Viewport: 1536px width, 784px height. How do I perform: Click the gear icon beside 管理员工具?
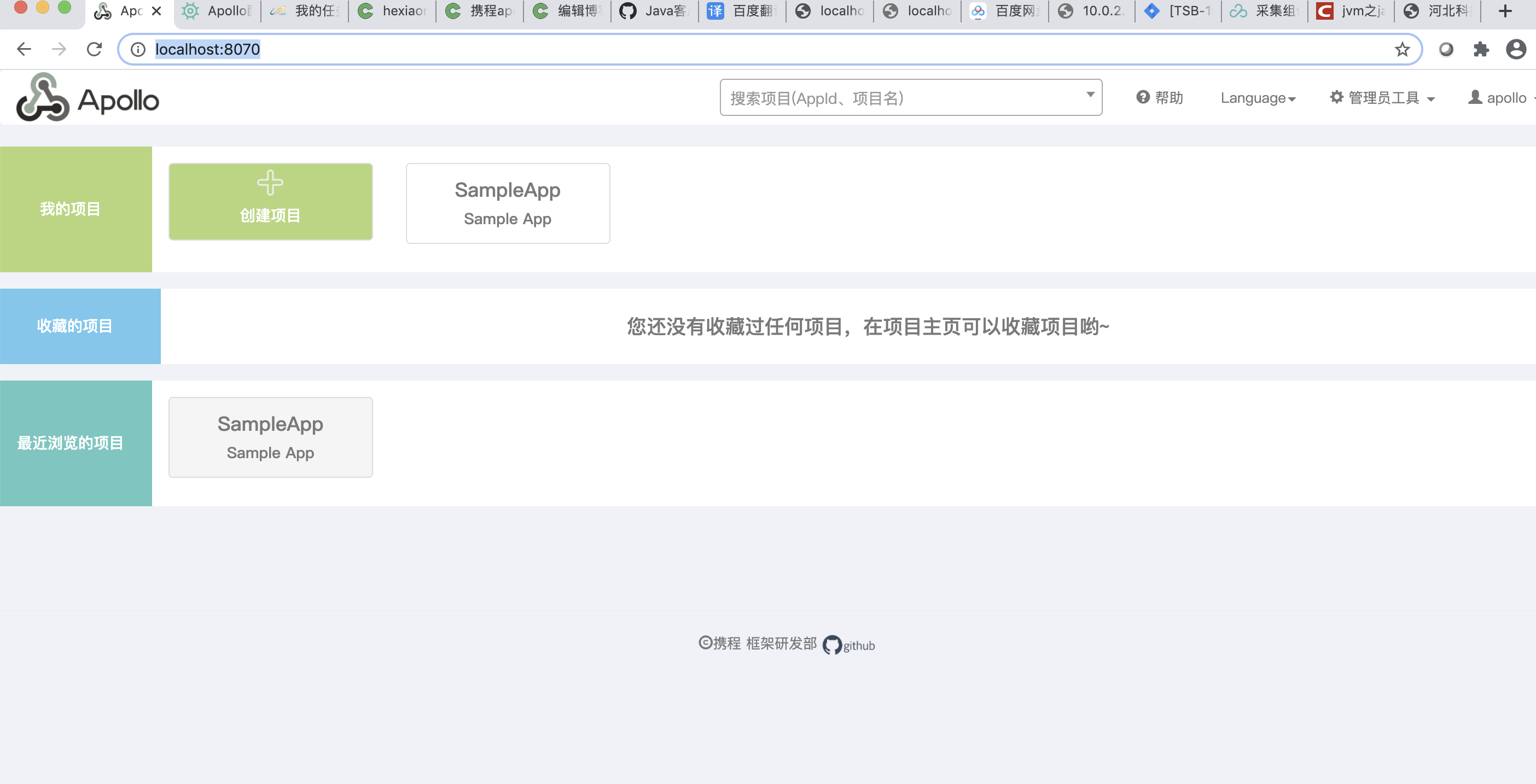coord(1336,97)
